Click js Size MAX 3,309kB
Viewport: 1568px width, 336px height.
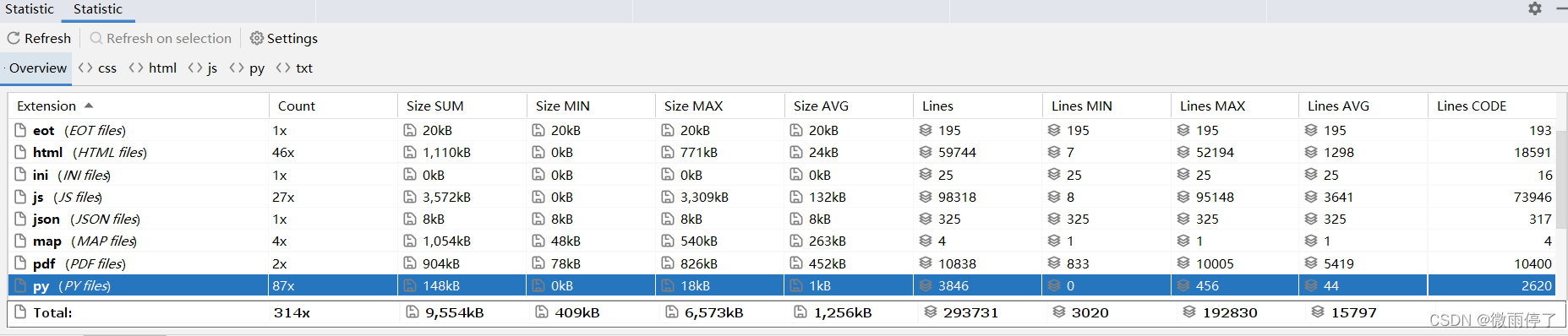coord(704,197)
